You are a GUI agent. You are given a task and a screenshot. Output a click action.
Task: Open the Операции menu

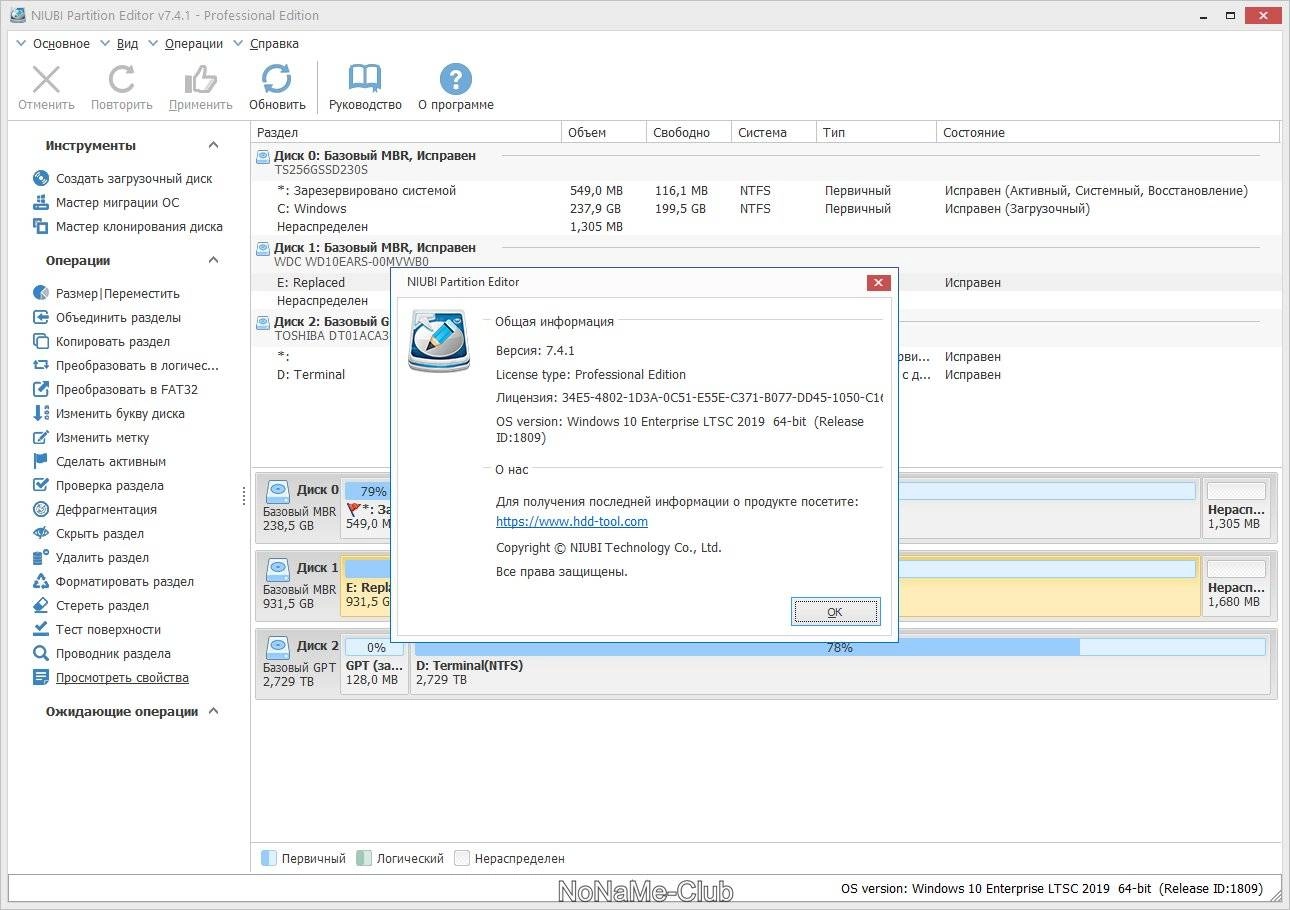[x=194, y=44]
